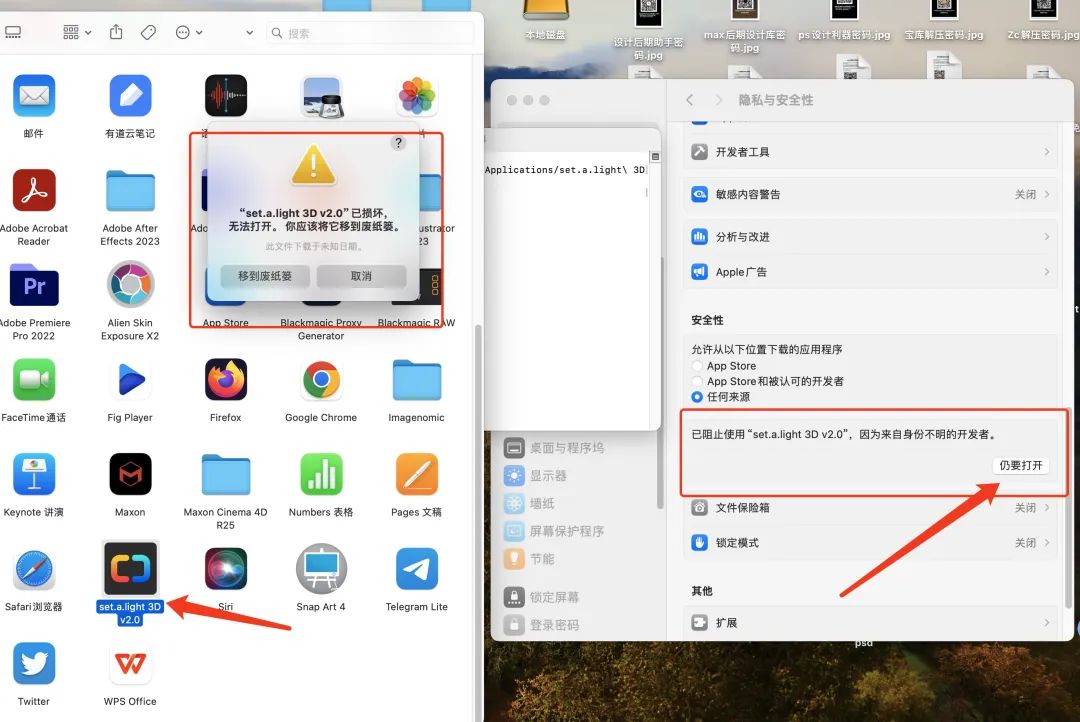1080x722 pixels.
Task: Open the Preview app icon
Action: [x=322, y=96]
